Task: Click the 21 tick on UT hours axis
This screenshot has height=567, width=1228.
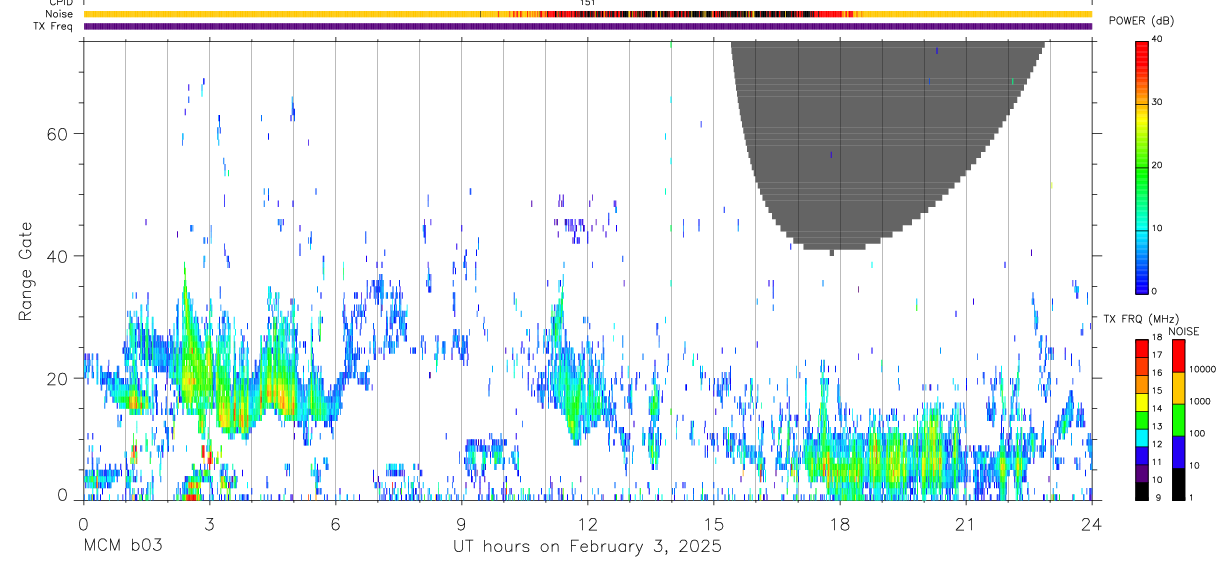Action: pos(965,523)
